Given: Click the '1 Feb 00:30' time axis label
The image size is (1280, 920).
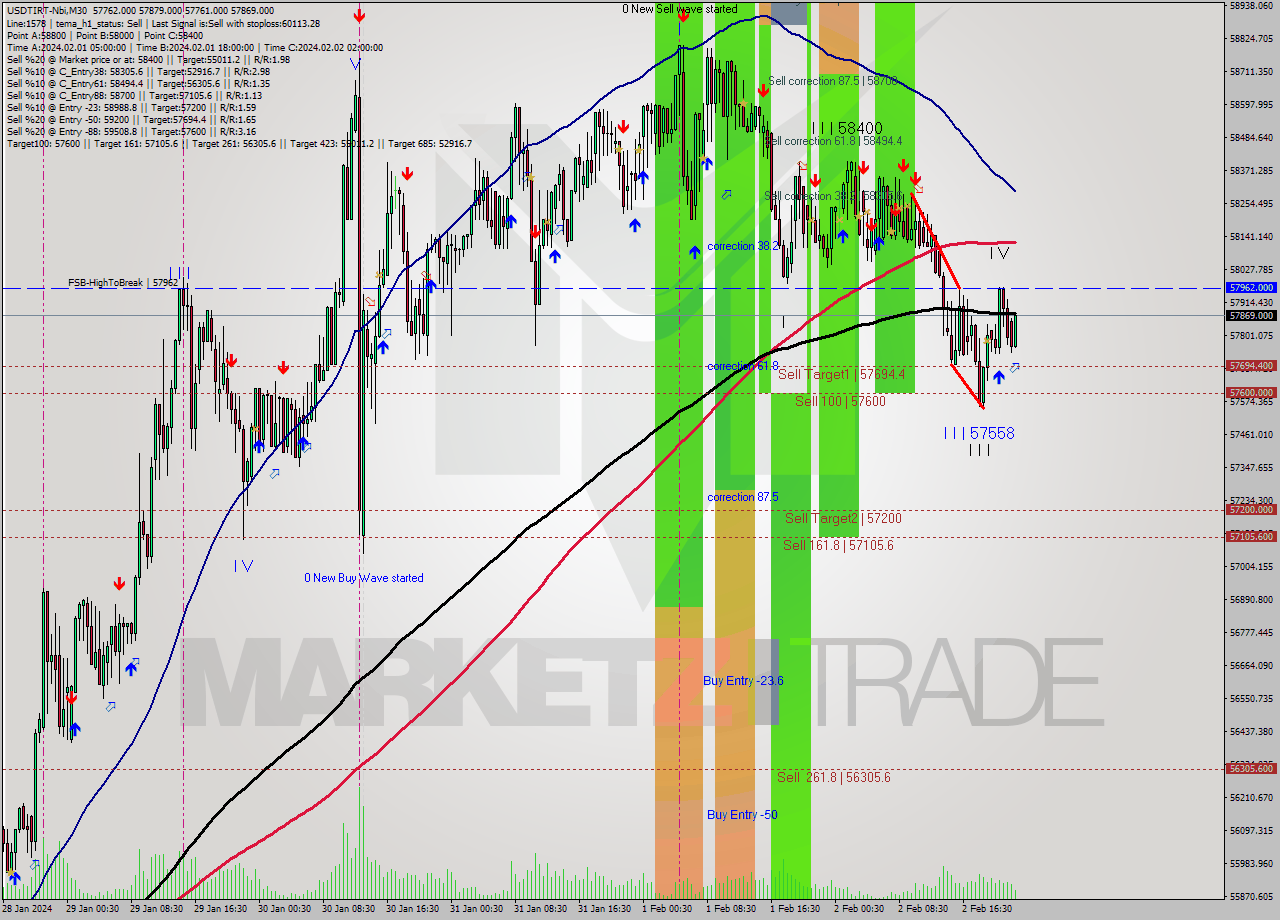Looking at the screenshot, I should 666,909.
